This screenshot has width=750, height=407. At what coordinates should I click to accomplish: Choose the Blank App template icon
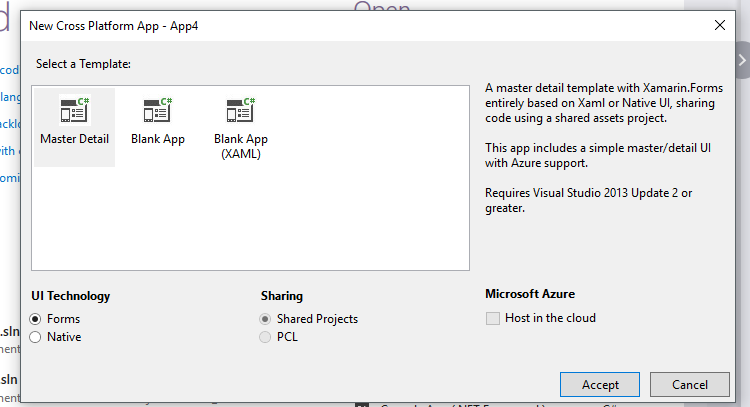[x=158, y=110]
